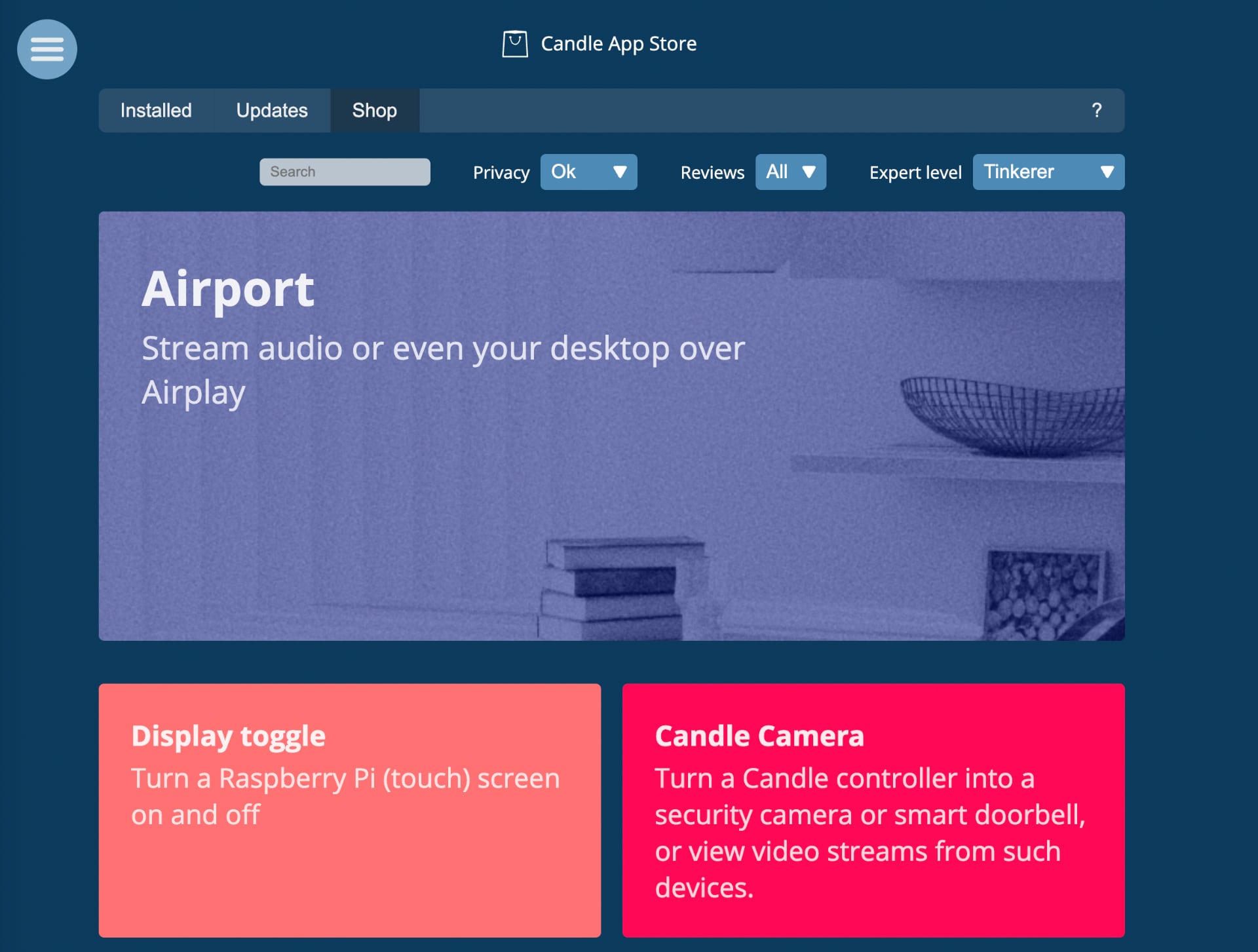Click the Expert level label
The height and width of the screenshot is (952, 1258).
pos(915,172)
